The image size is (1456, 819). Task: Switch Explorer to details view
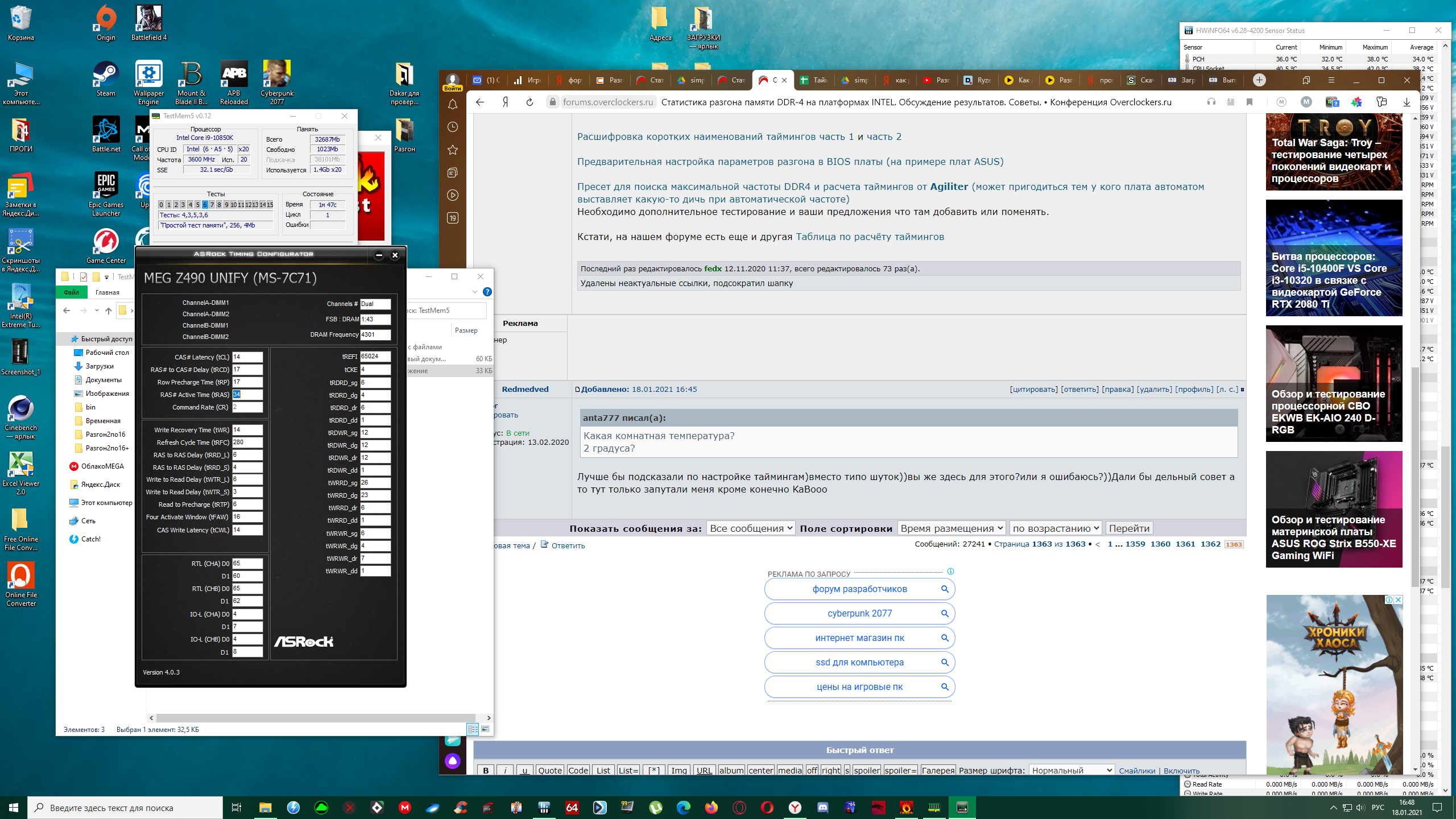[x=473, y=729]
